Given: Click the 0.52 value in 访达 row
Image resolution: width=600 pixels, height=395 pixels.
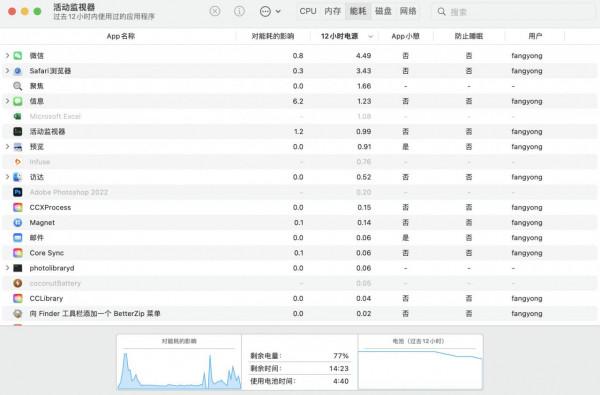Looking at the screenshot, I should tap(364, 177).
